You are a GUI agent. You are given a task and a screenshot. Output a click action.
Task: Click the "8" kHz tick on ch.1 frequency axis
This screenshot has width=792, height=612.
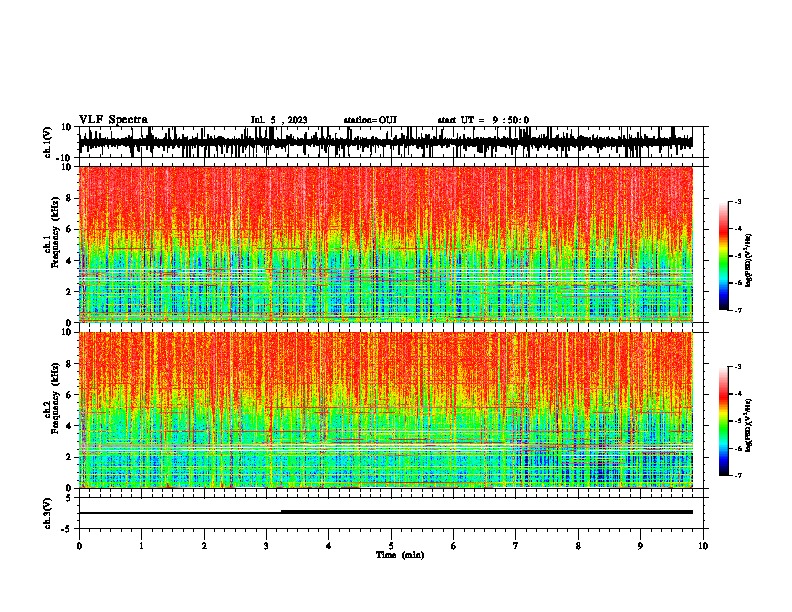click(x=70, y=198)
